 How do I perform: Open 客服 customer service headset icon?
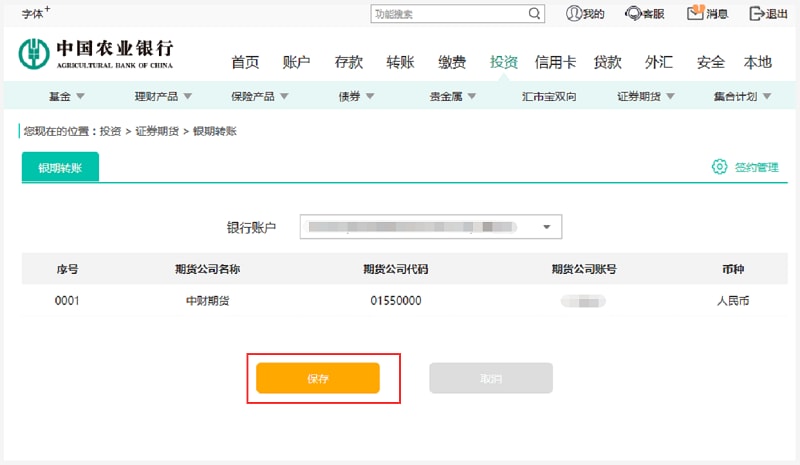point(633,14)
